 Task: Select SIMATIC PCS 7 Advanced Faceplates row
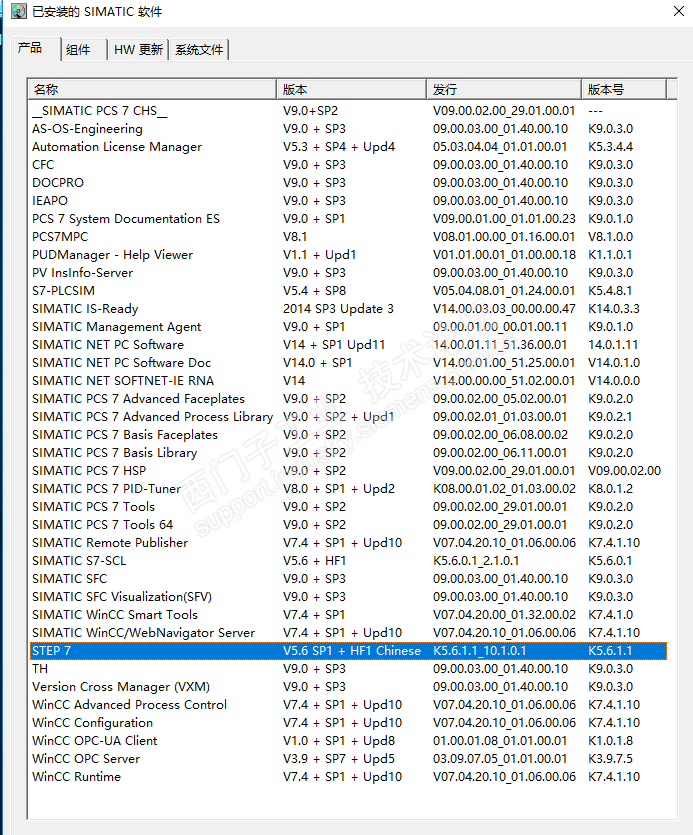tap(348, 399)
